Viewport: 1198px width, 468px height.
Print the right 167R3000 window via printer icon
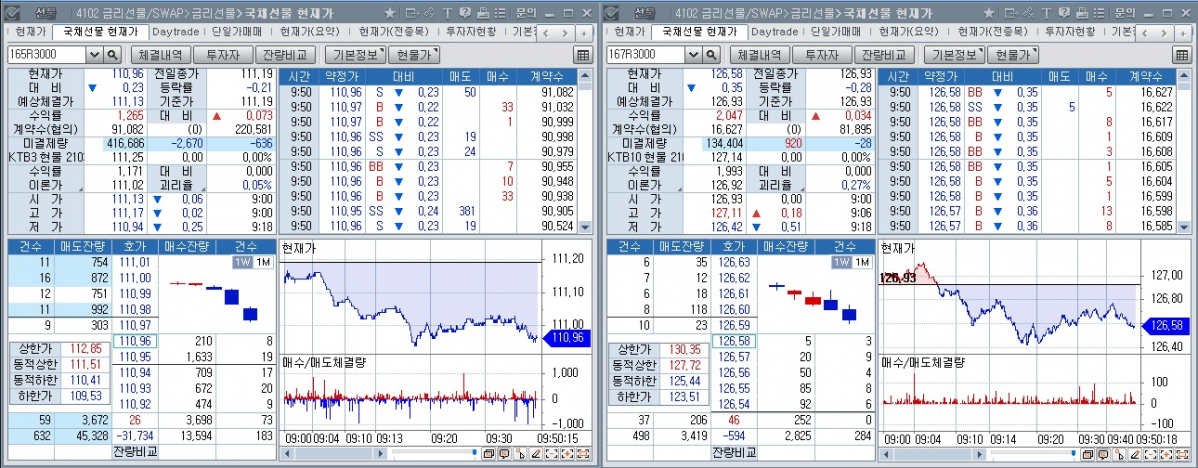1082,13
